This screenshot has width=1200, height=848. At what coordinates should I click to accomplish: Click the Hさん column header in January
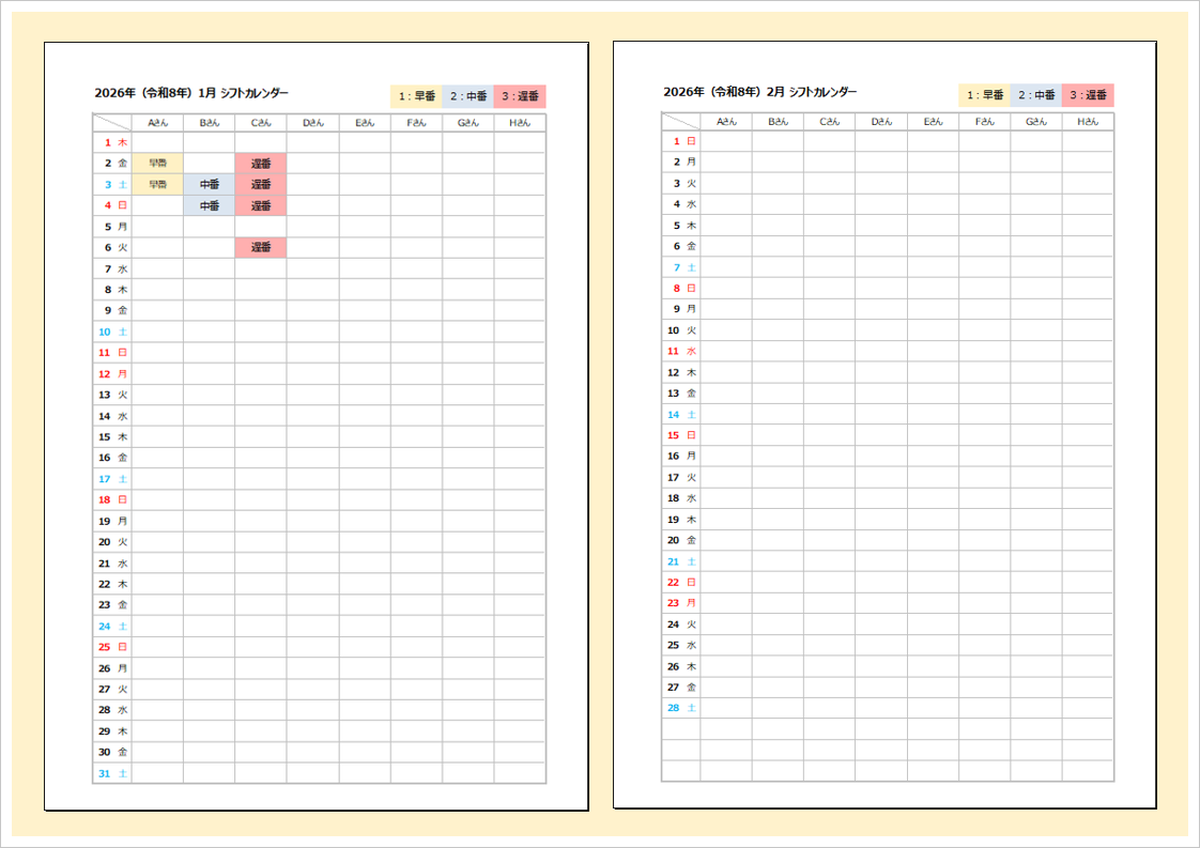[520, 123]
